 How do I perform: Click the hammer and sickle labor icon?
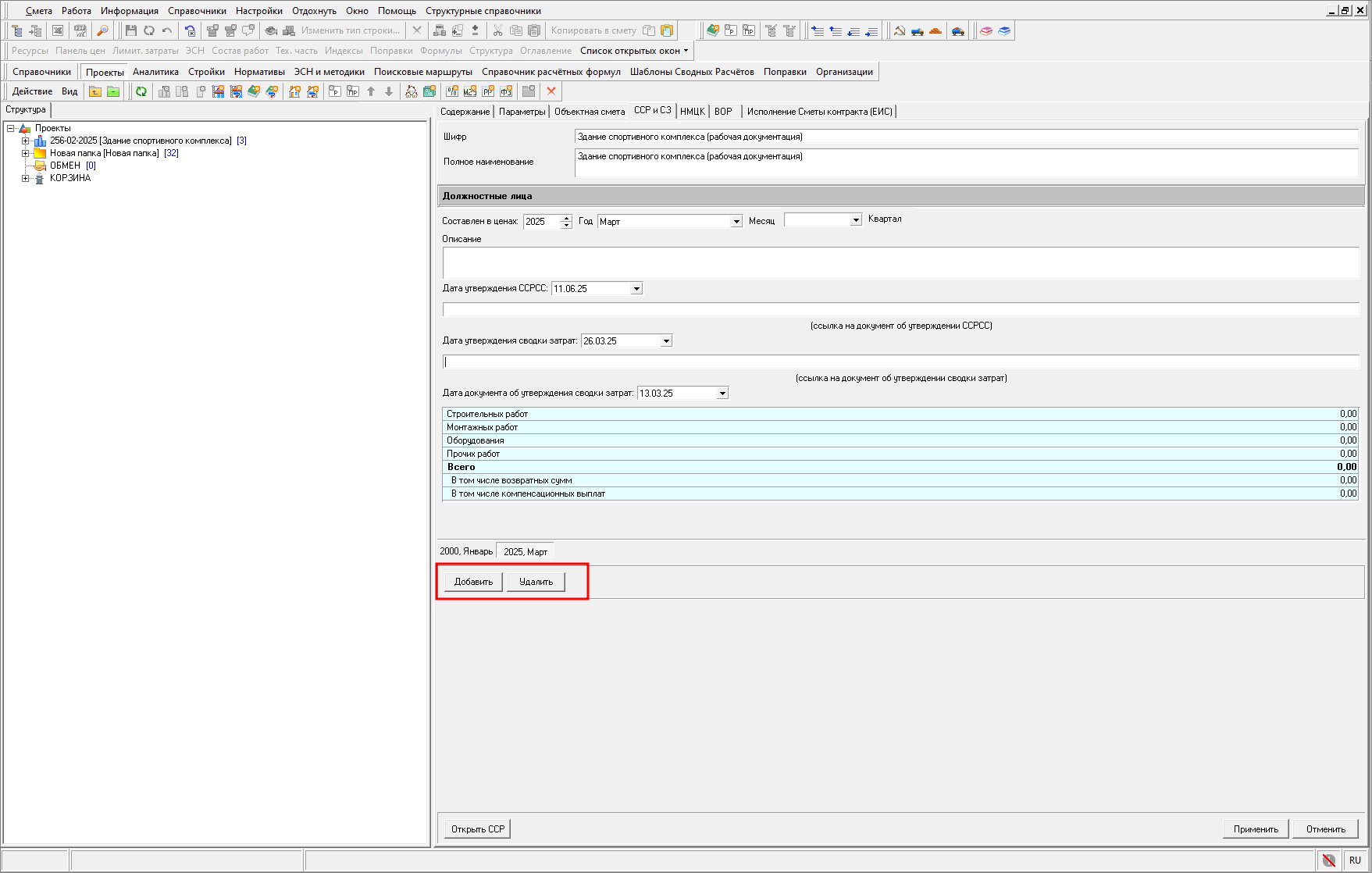click(900, 30)
